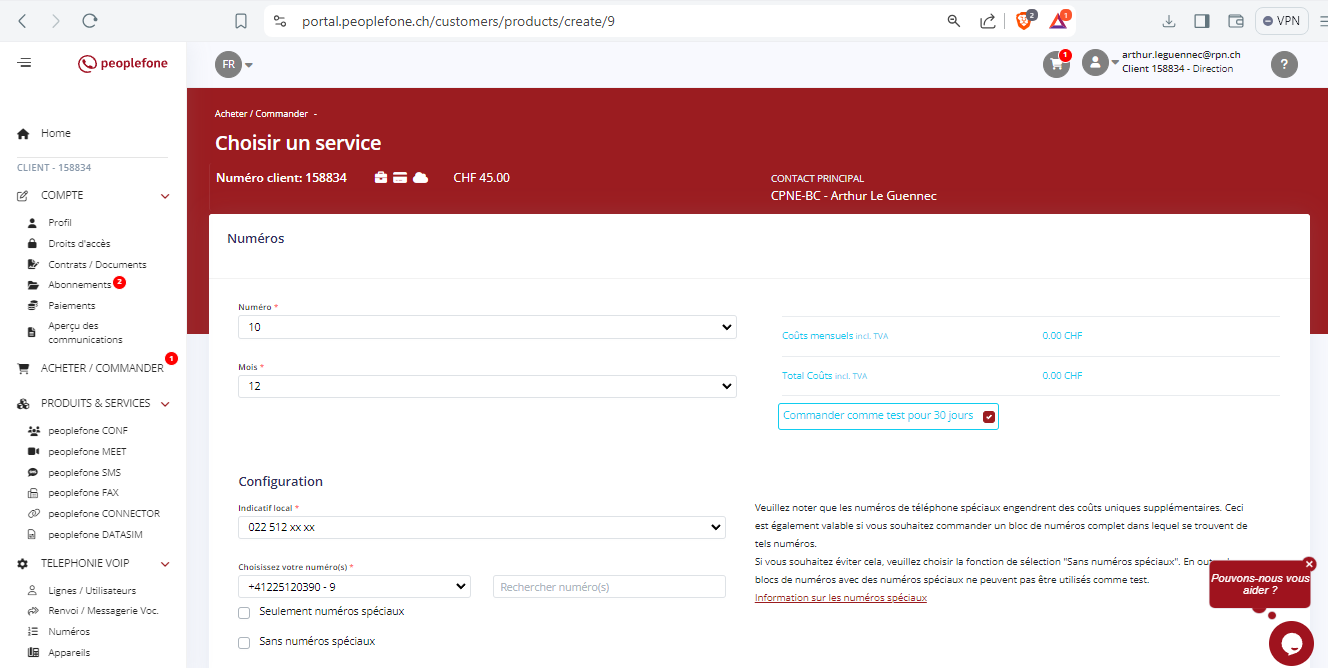This screenshot has width=1328, height=668.
Task: Click the browser address bar URL
Action: [x=458, y=20]
